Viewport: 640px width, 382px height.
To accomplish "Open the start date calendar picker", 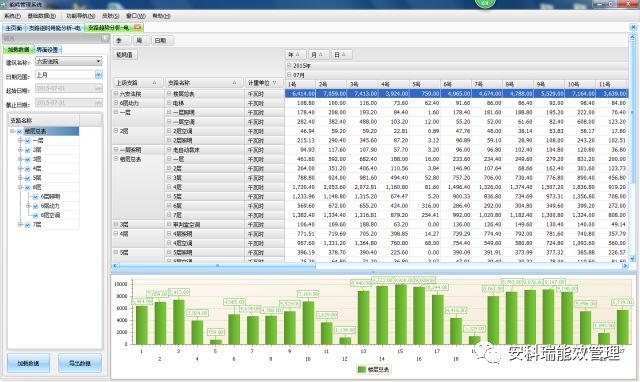I will click(x=98, y=89).
